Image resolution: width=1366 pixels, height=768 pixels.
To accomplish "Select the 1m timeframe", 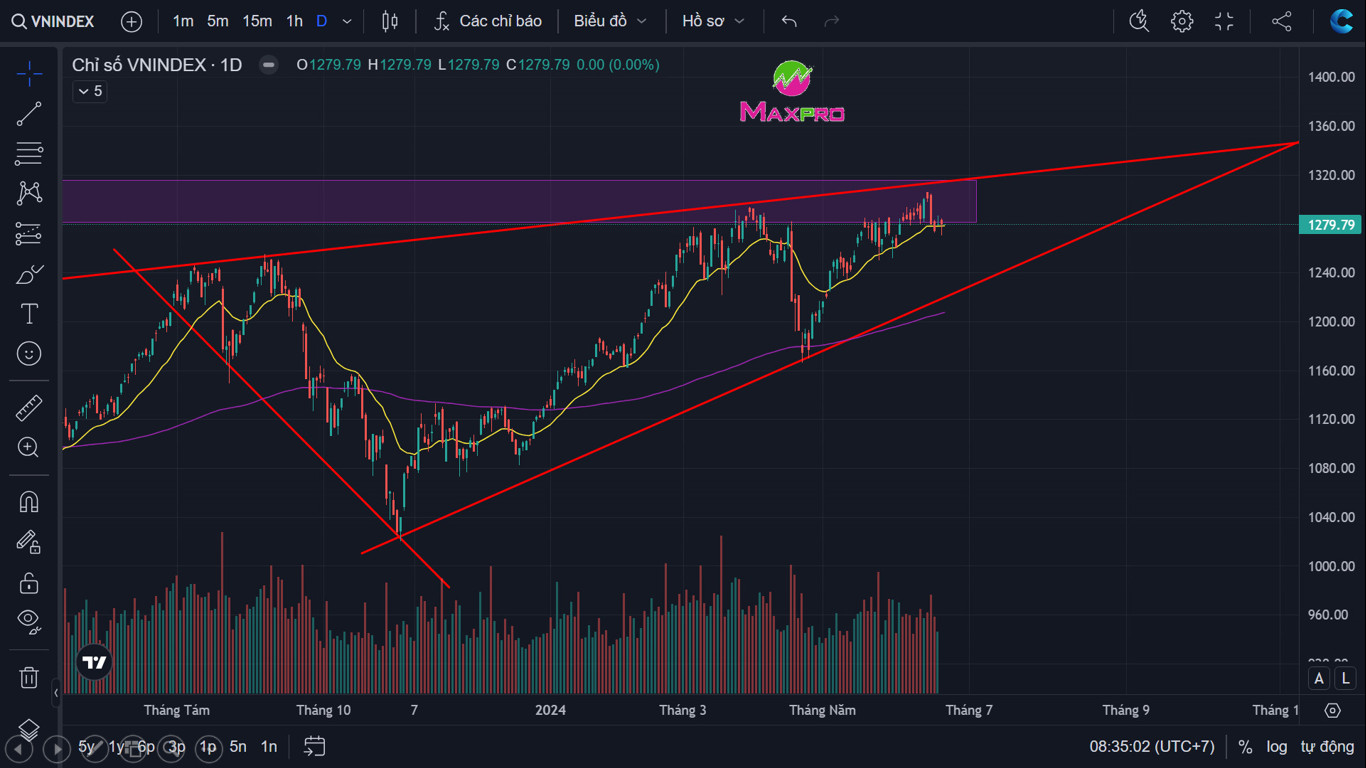I will tap(183, 21).
